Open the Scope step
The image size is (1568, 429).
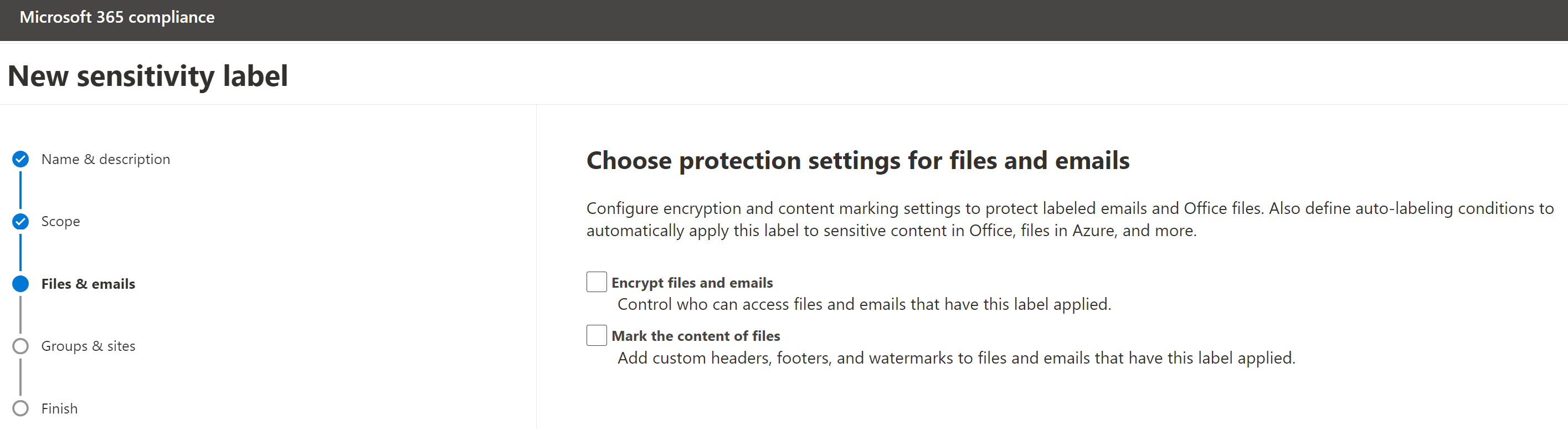61,221
